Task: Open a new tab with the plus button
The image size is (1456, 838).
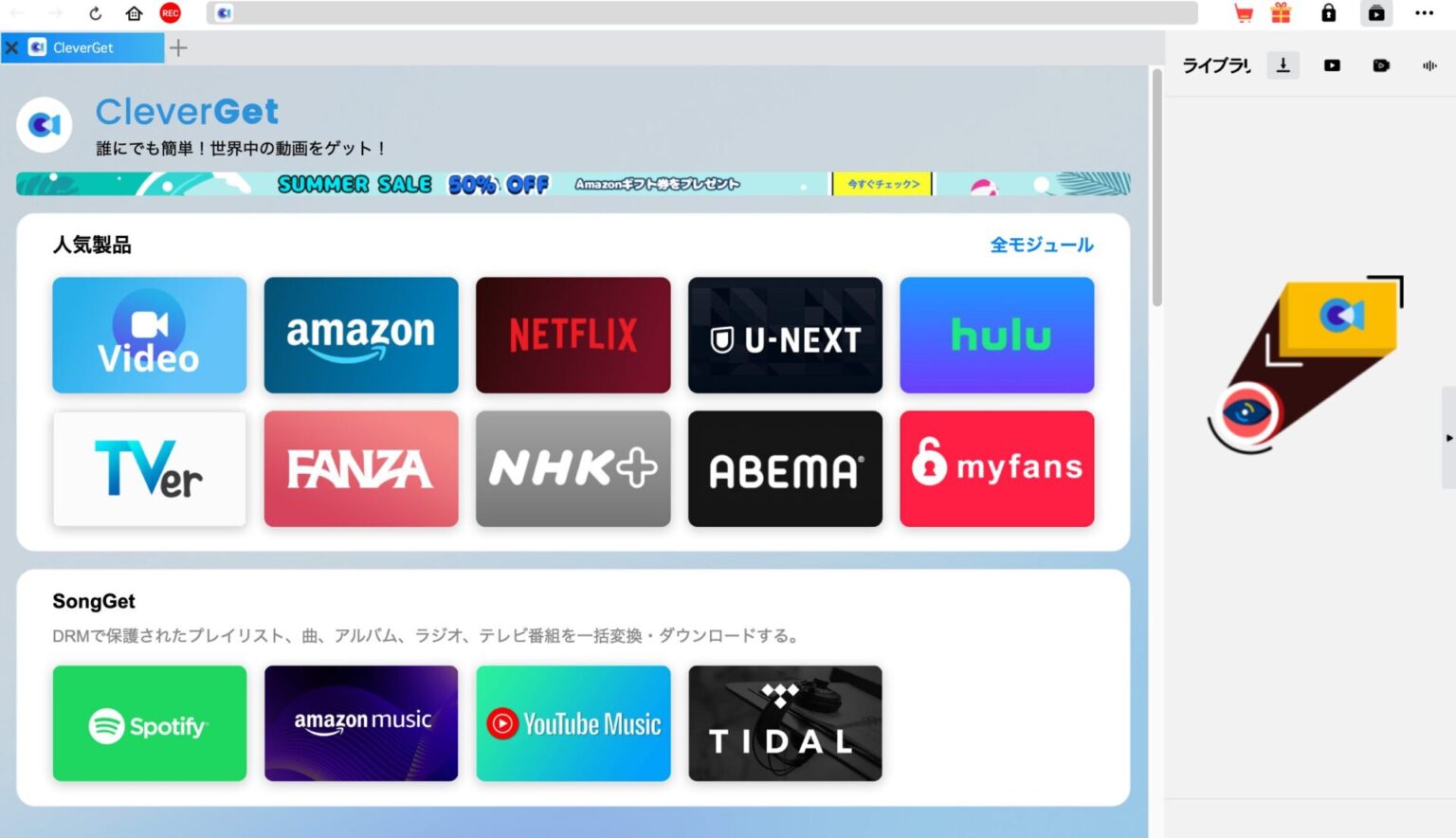Action: [x=177, y=47]
